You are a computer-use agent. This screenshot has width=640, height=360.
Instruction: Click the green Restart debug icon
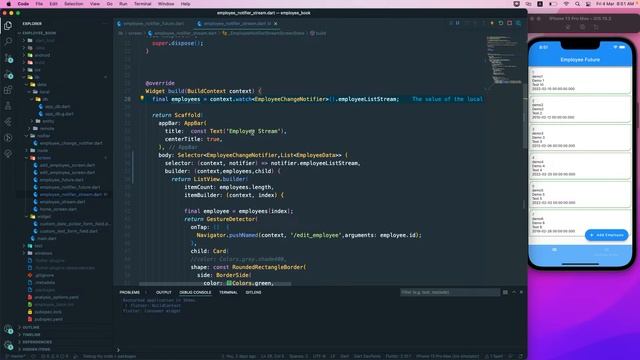tap(501, 23)
